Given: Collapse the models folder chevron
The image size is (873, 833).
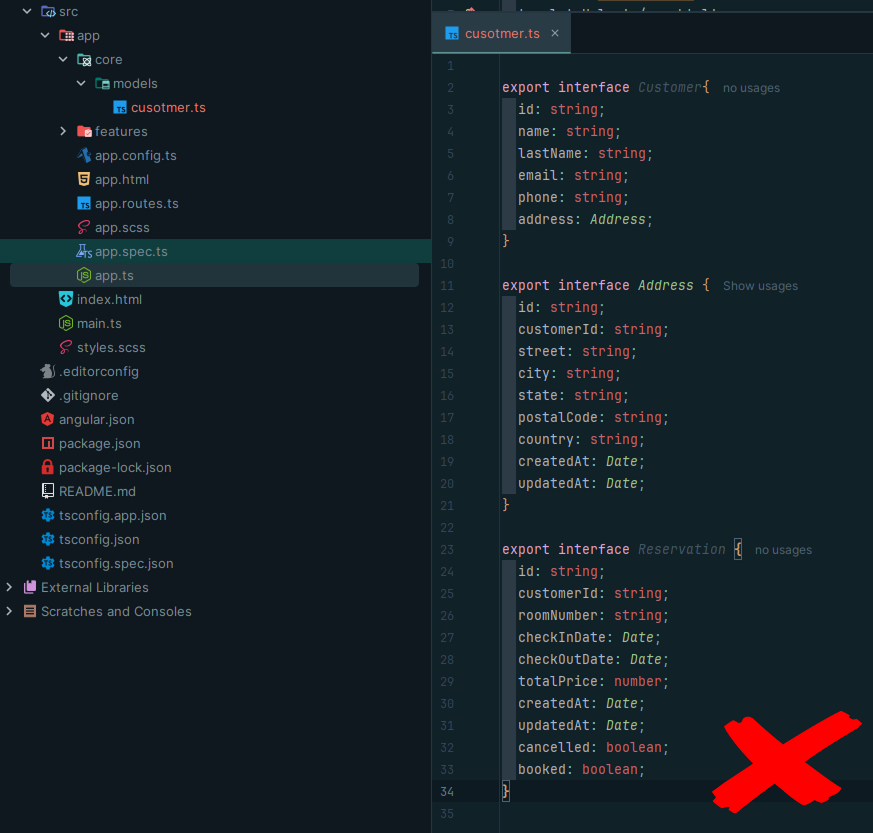Looking at the screenshot, I should coord(81,83).
